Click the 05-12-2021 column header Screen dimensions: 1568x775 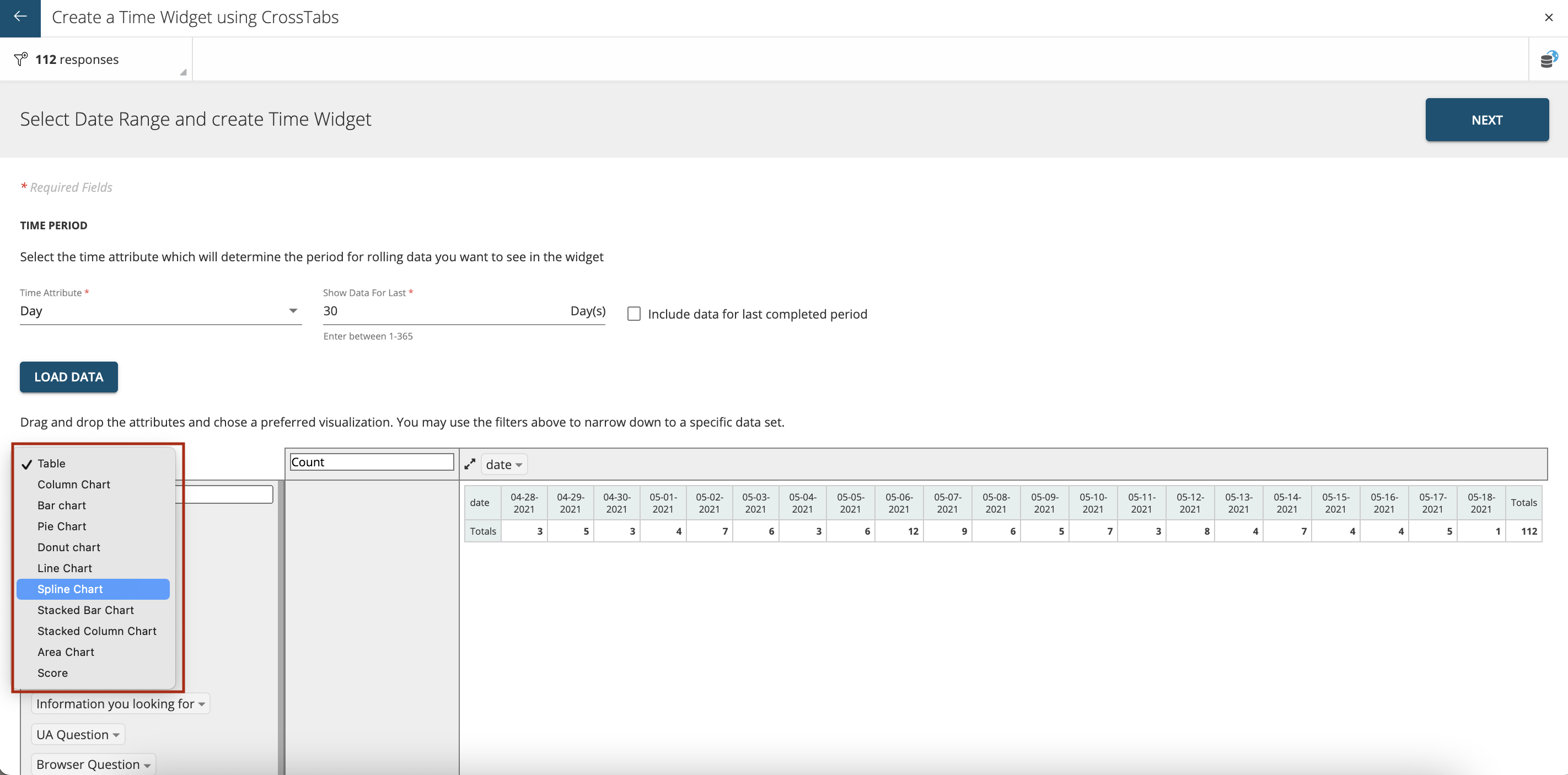click(1190, 503)
